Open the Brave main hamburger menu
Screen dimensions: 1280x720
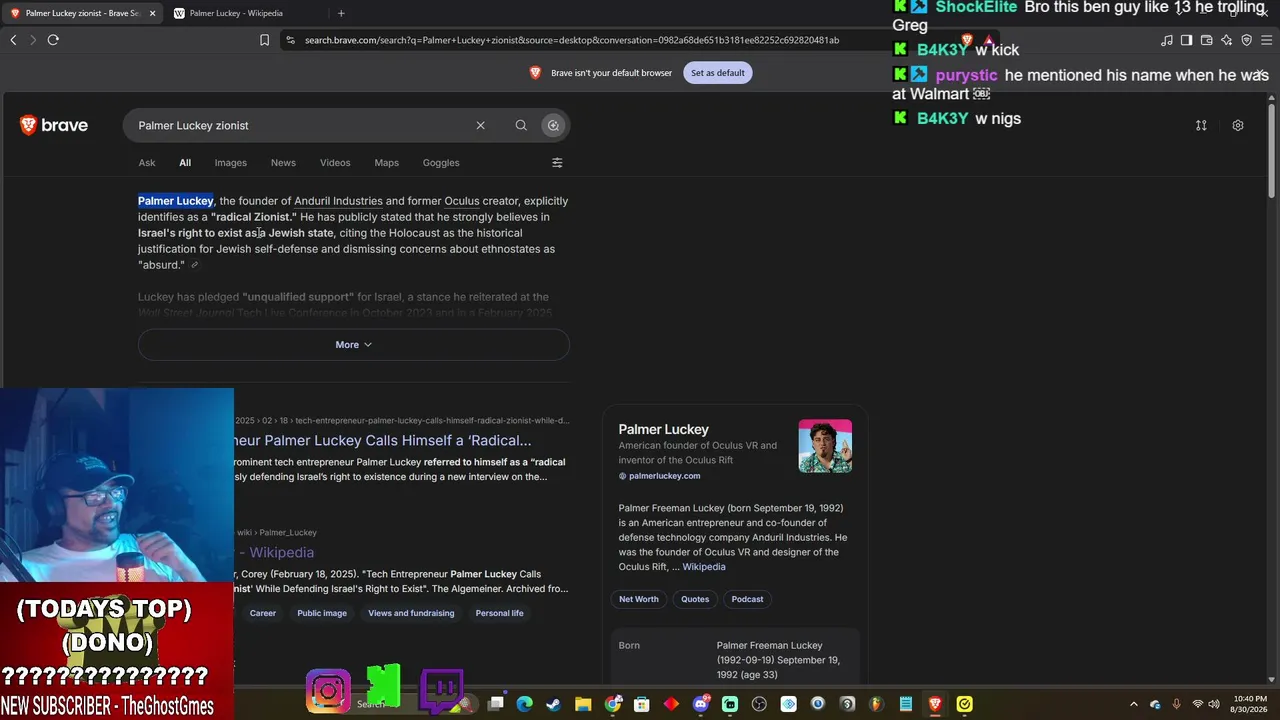(1267, 40)
